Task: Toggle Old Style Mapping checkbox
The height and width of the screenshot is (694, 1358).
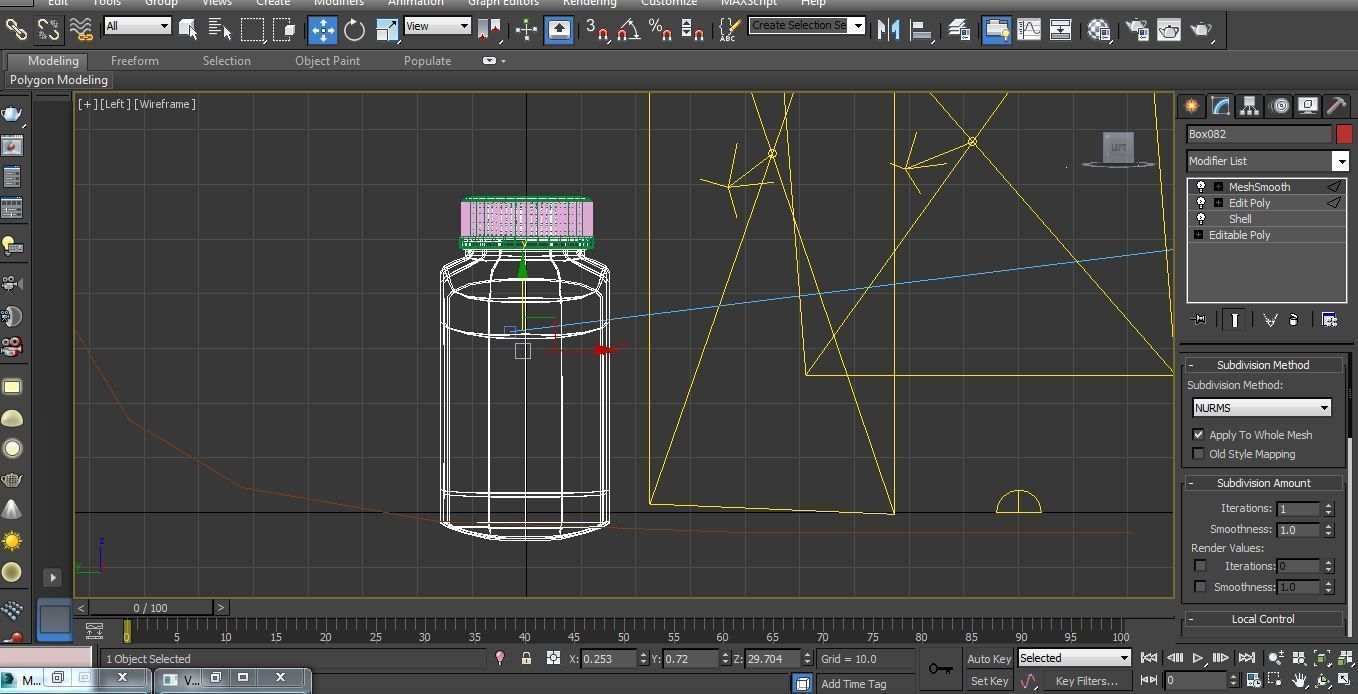Action: click(x=1198, y=454)
